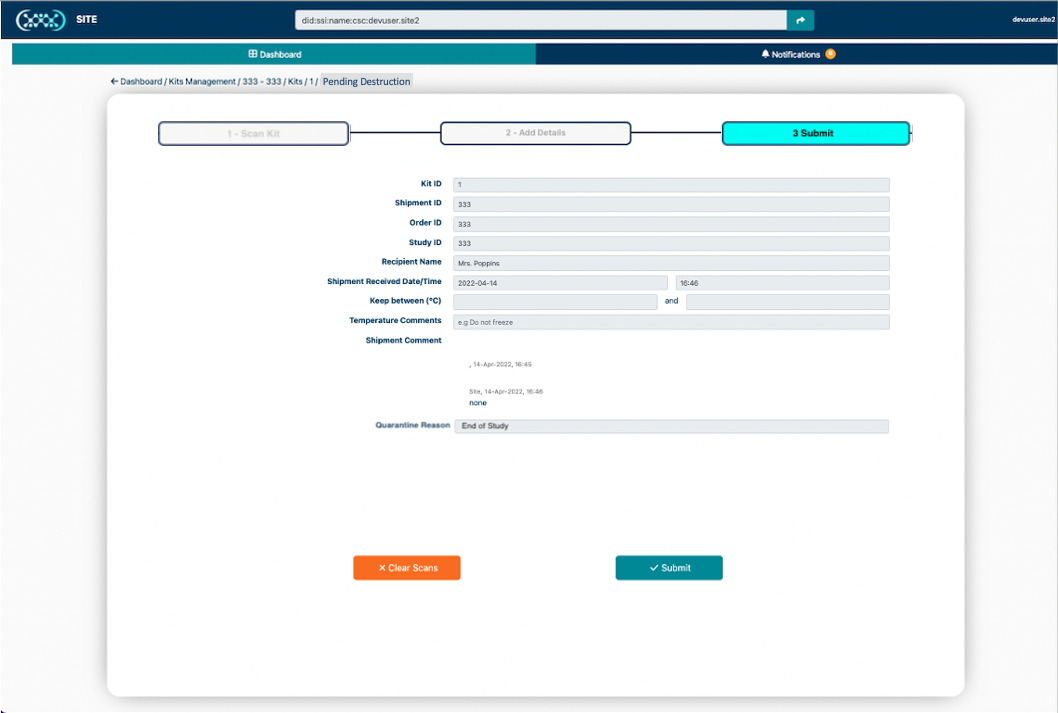
Task: Click the Order ID field
Action: coord(671,224)
